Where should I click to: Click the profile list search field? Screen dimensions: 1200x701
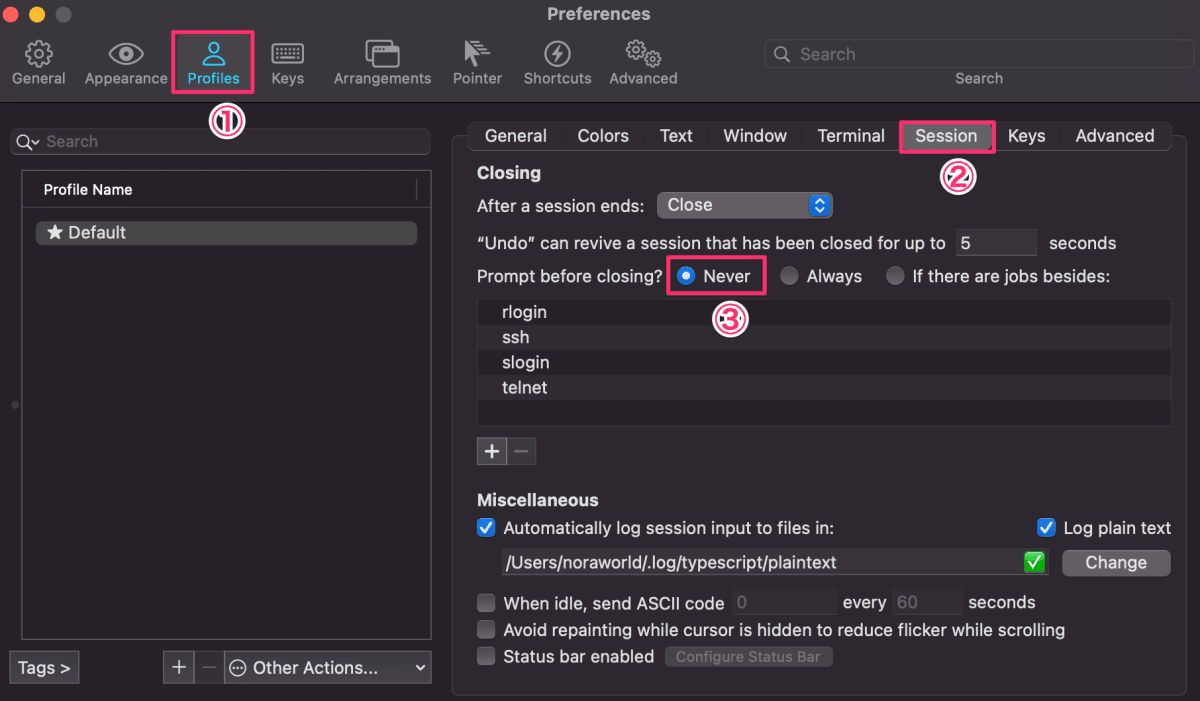click(x=221, y=142)
